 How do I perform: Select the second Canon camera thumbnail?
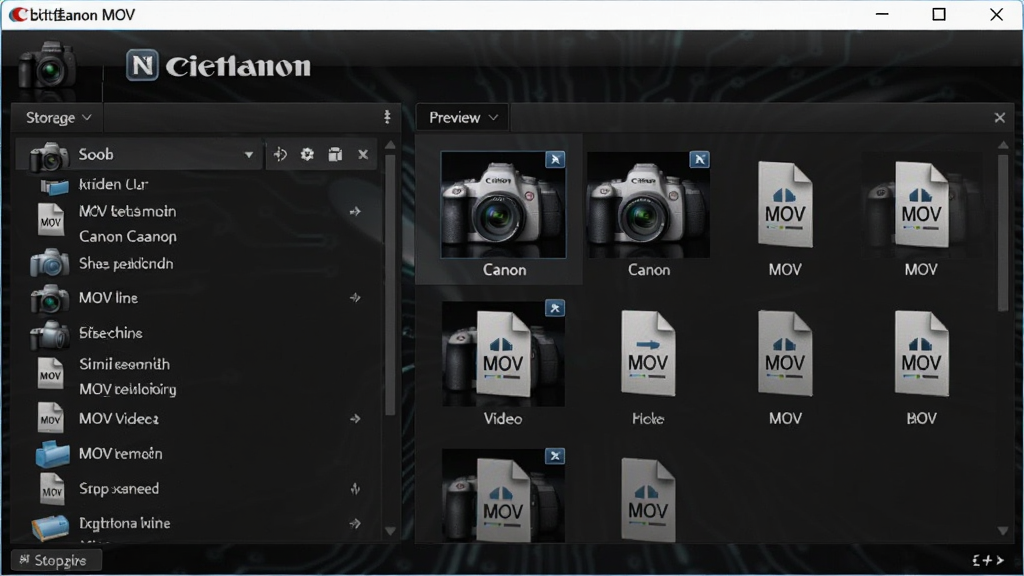click(x=648, y=204)
